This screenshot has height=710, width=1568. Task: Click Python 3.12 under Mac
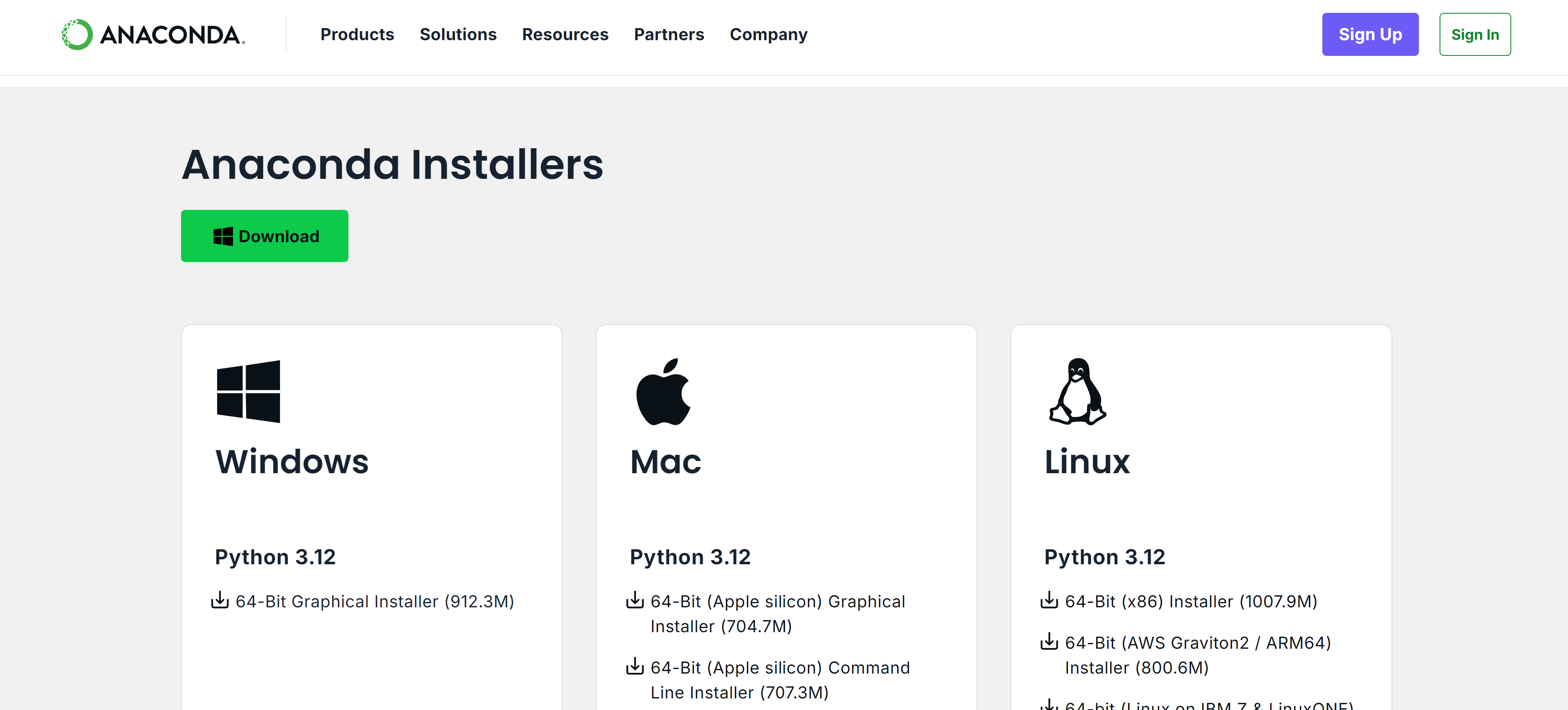pos(690,557)
